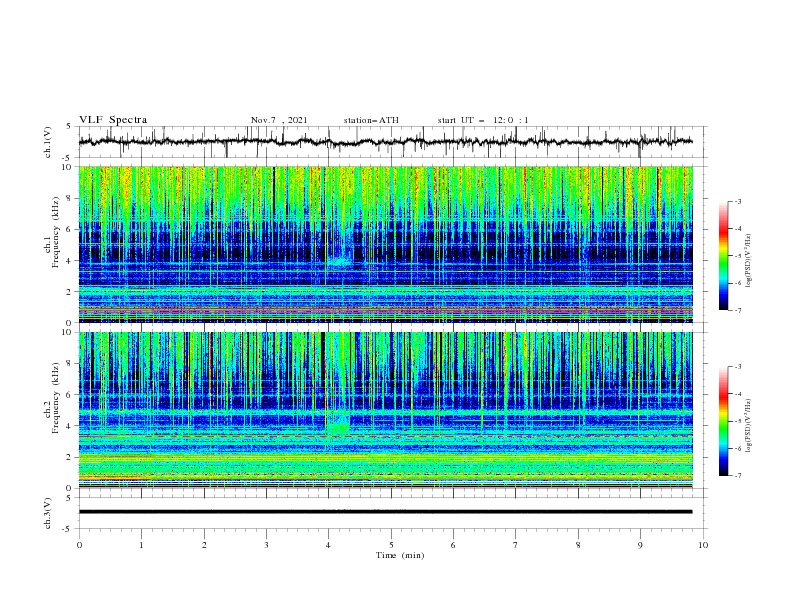Click the "8" tick on the Time axis
The width and height of the screenshot is (792, 612).
point(578,545)
